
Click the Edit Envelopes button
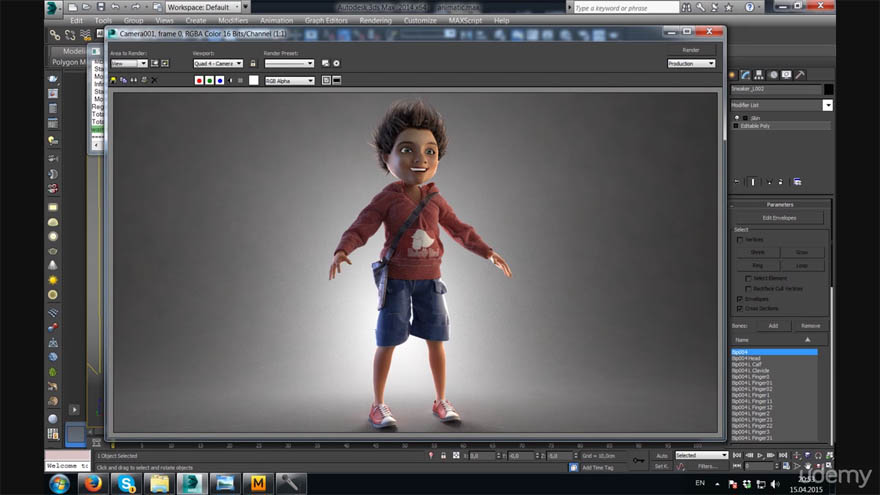[x=779, y=218]
